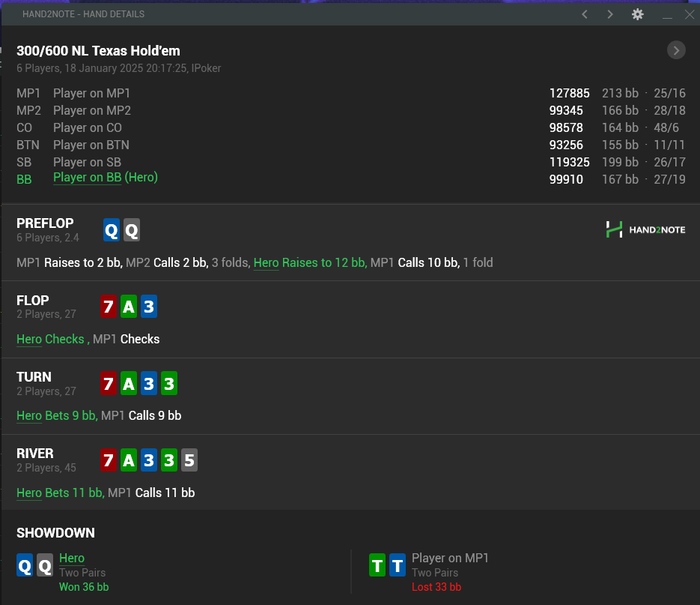The height and width of the screenshot is (605, 700).
Task: Click Hero link in showdown section
Action: coord(71,558)
